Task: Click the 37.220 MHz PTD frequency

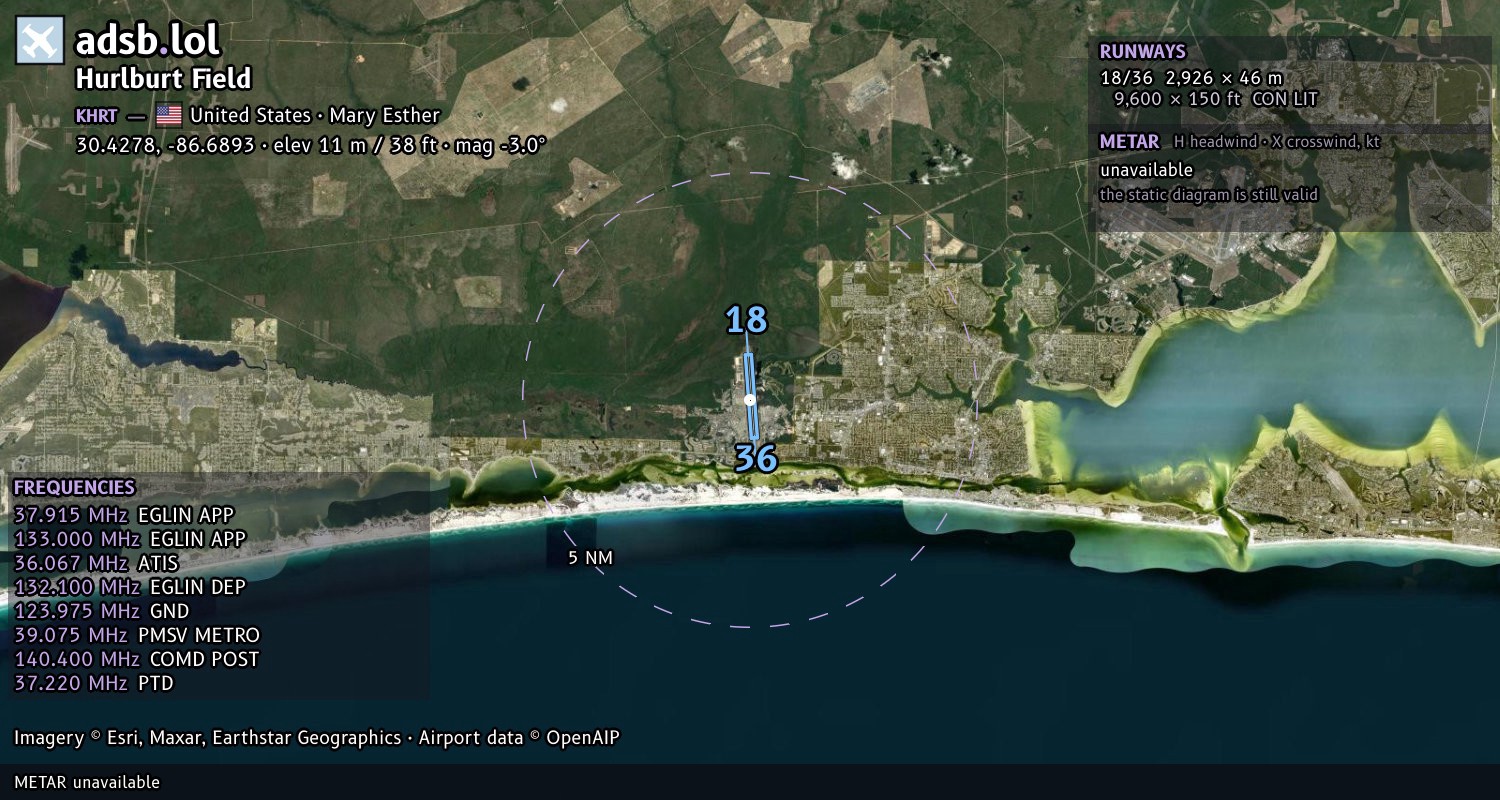Action: tap(94, 683)
